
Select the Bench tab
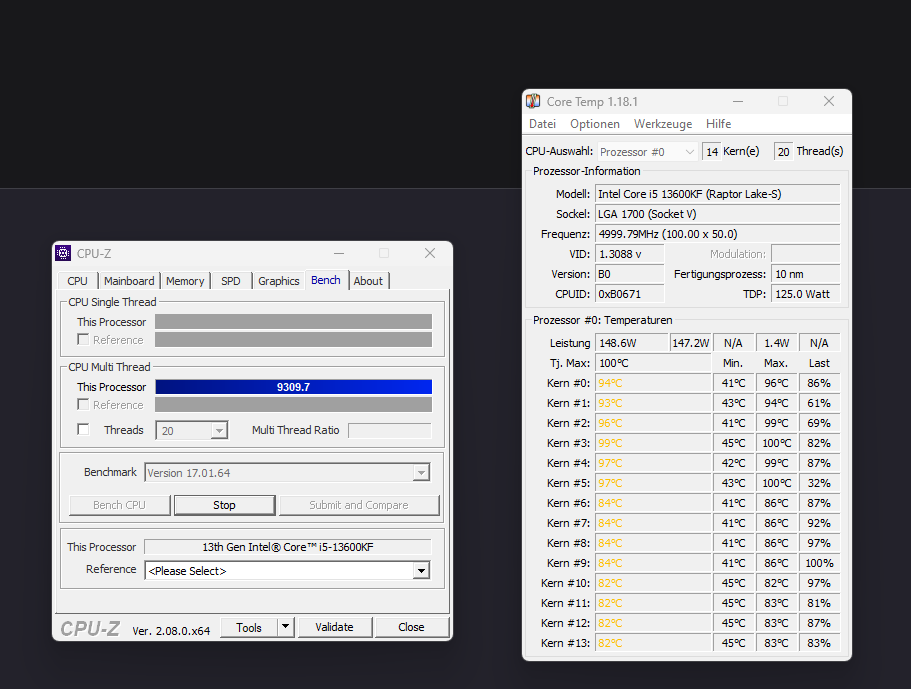325,280
